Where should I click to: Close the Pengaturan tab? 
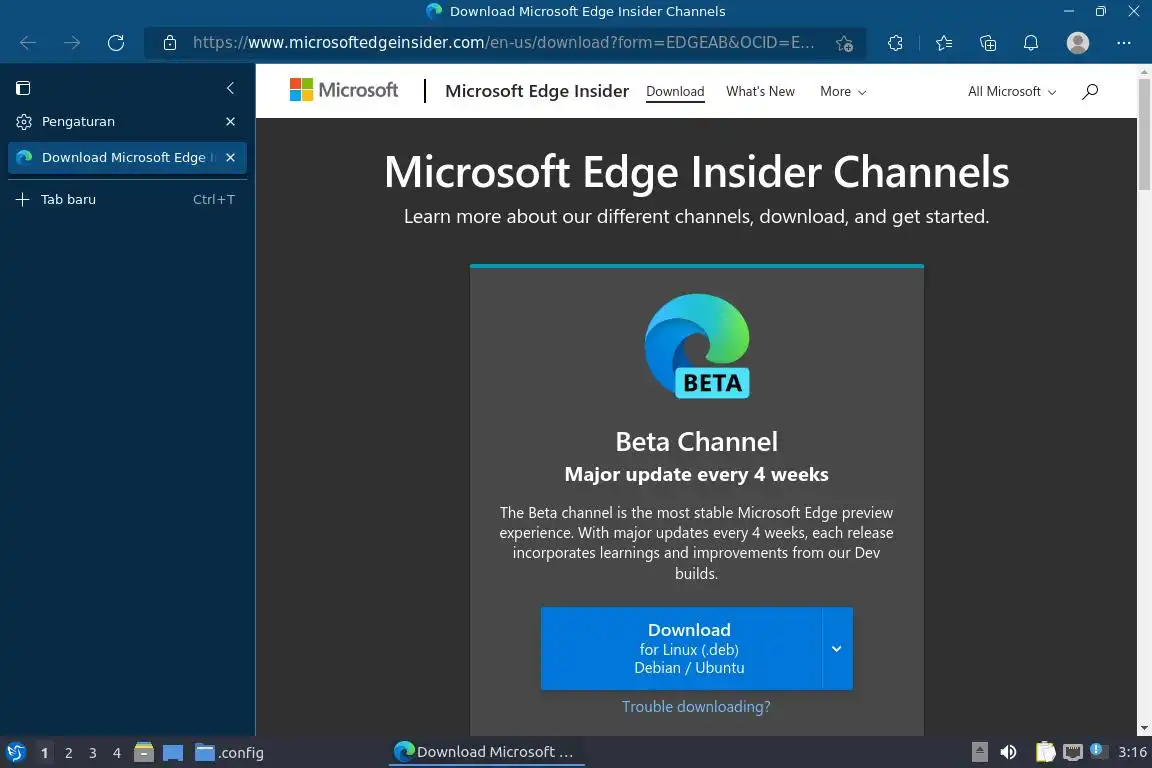pyautogui.click(x=231, y=121)
